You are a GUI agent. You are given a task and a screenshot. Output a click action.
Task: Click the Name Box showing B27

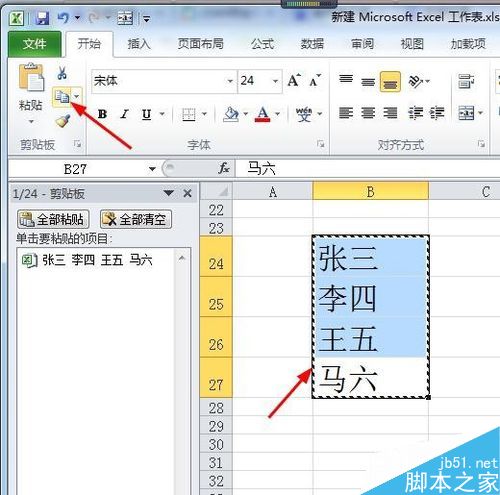(x=75, y=169)
